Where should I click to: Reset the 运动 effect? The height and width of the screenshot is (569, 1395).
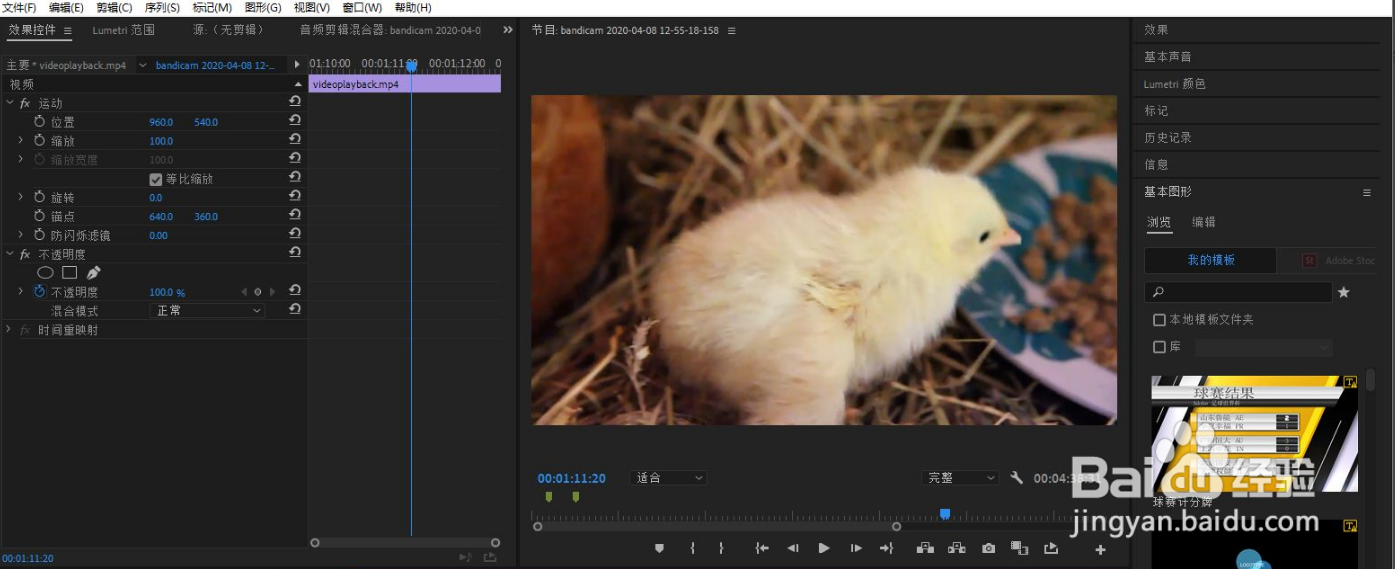tap(295, 102)
